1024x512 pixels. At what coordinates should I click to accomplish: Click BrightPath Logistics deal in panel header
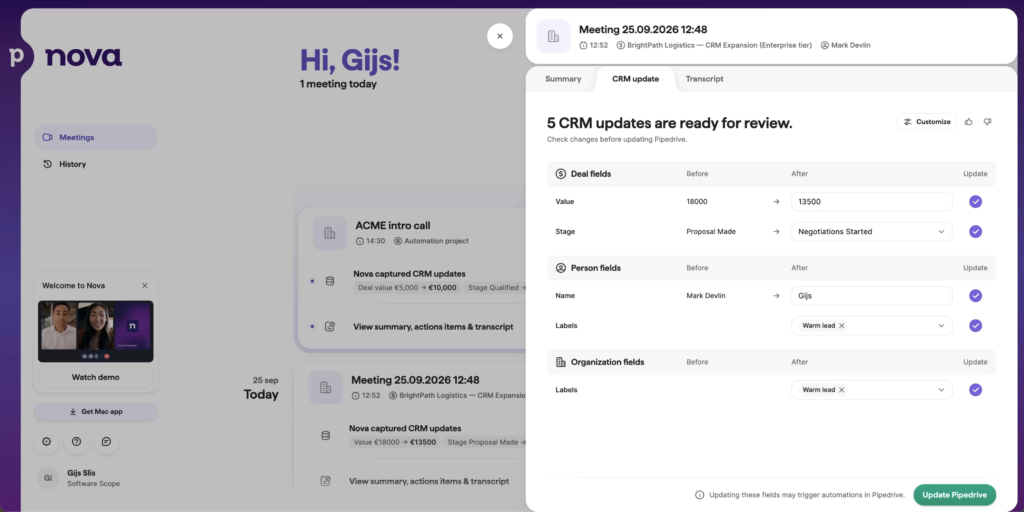(x=714, y=45)
